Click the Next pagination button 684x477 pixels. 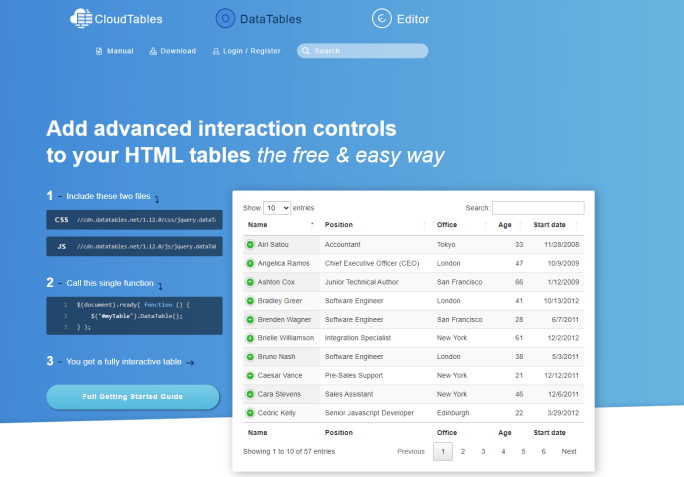(x=568, y=452)
